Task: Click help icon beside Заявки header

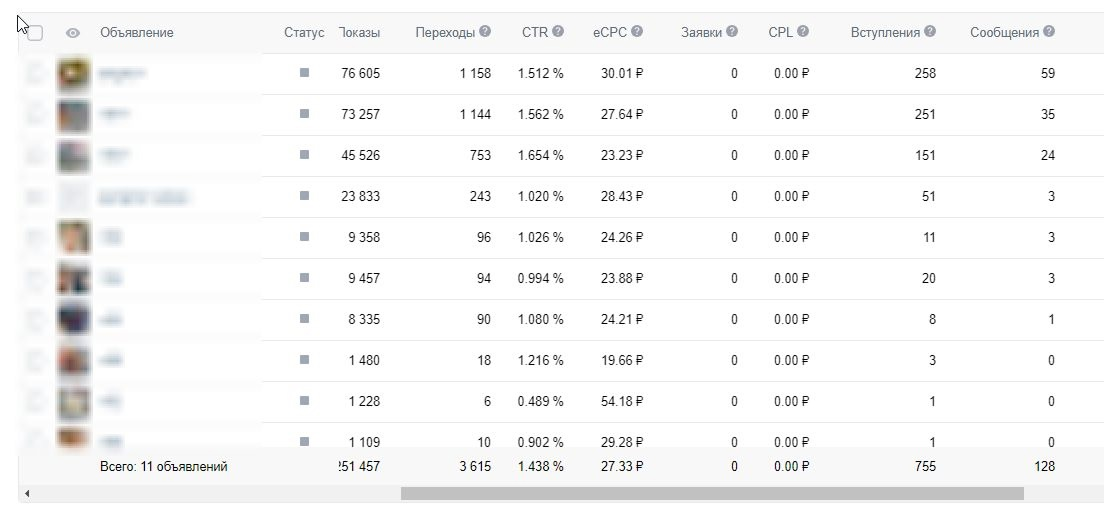Action: click(732, 32)
